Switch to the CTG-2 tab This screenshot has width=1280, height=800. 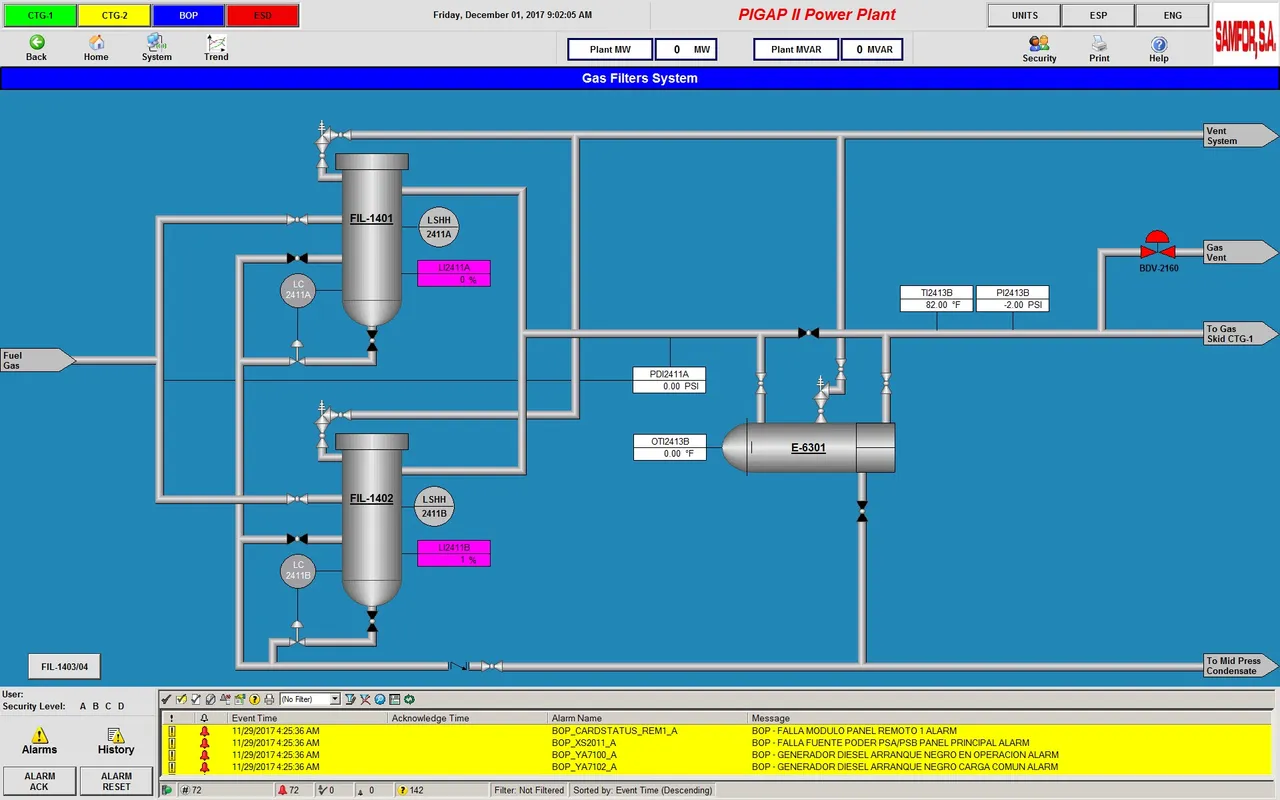(x=114, y=15)
